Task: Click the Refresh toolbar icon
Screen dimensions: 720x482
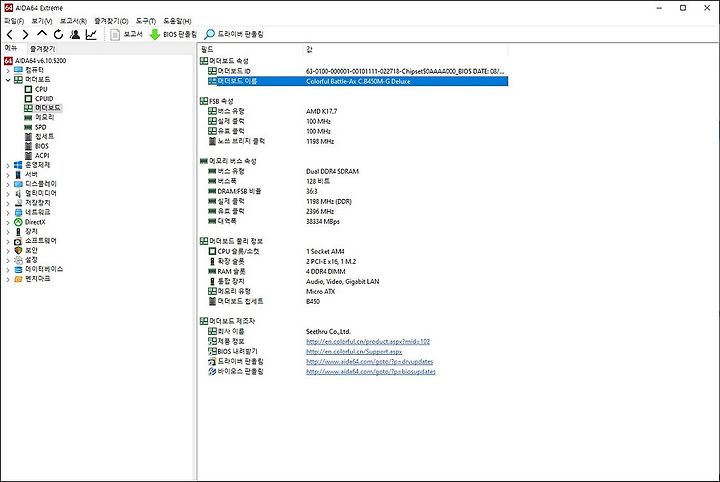Action: [x=58, y=34]
